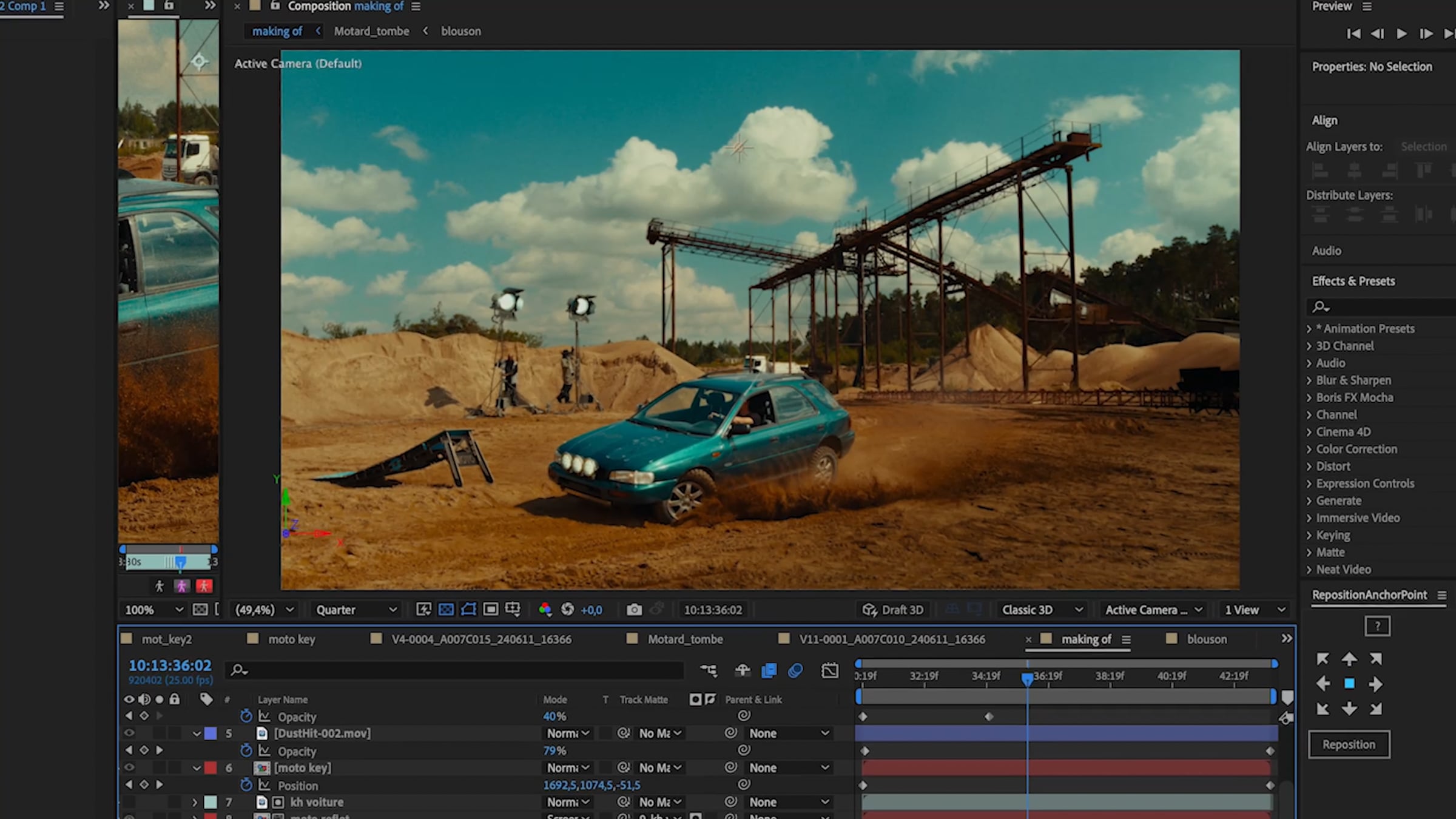Click the red label of moto key layer

coord(211,768)
